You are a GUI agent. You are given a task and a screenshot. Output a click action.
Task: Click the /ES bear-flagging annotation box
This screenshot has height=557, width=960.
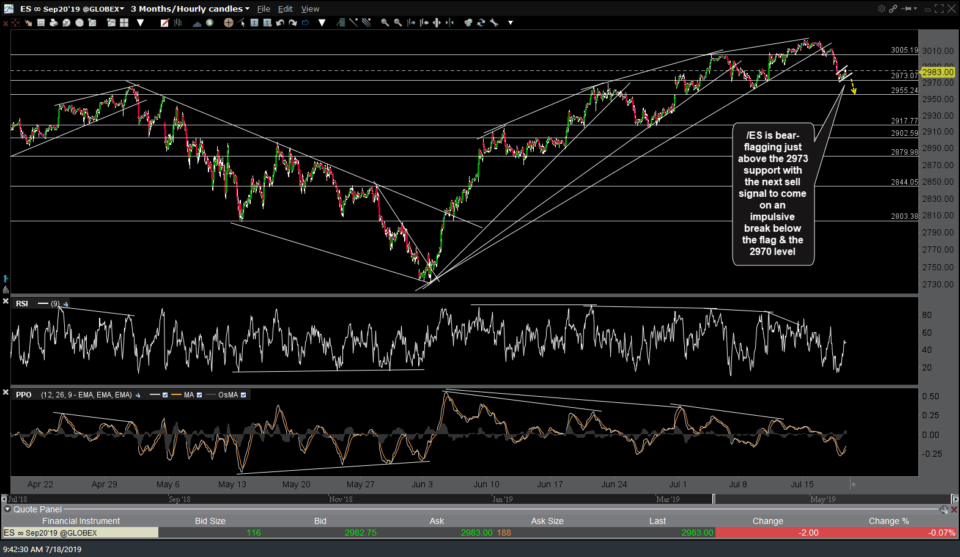[x=773, y=194]
